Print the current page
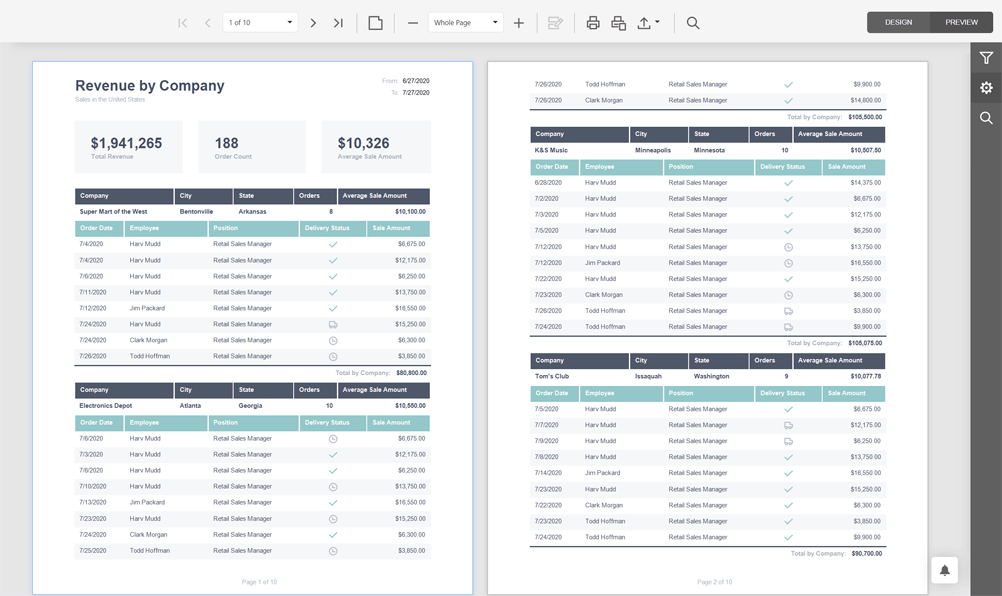Image resolution: width=1002 pixels, height=596 pixels. 619,23
